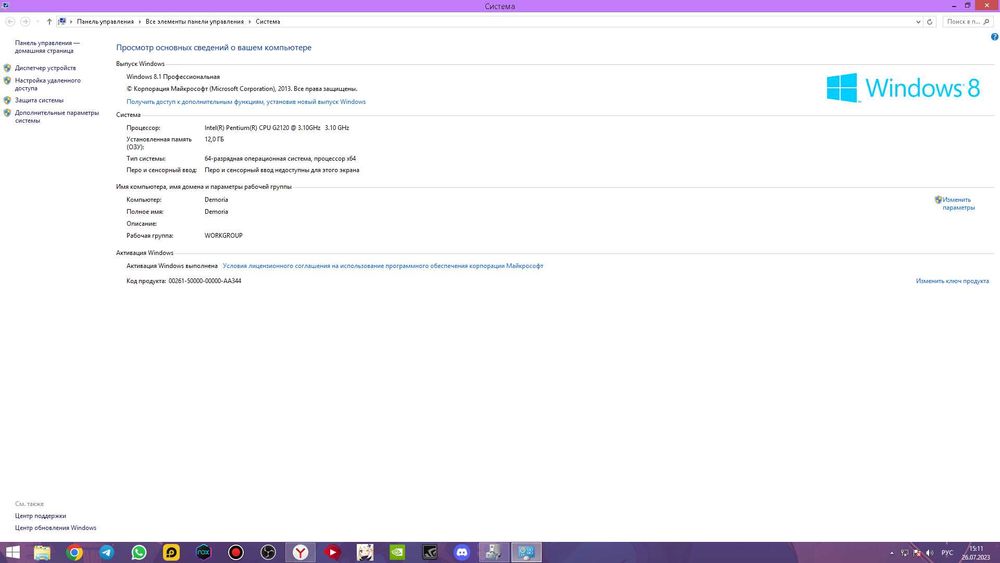Click 'Изменить параметры' for the computer name
The image size is (1000, 563).
click(957, 203)
